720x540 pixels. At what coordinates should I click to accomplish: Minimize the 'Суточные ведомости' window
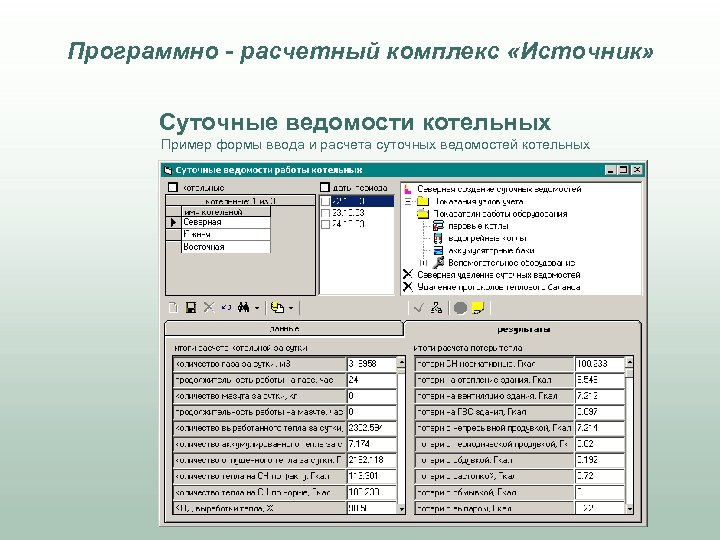click(x=610, y=170)
